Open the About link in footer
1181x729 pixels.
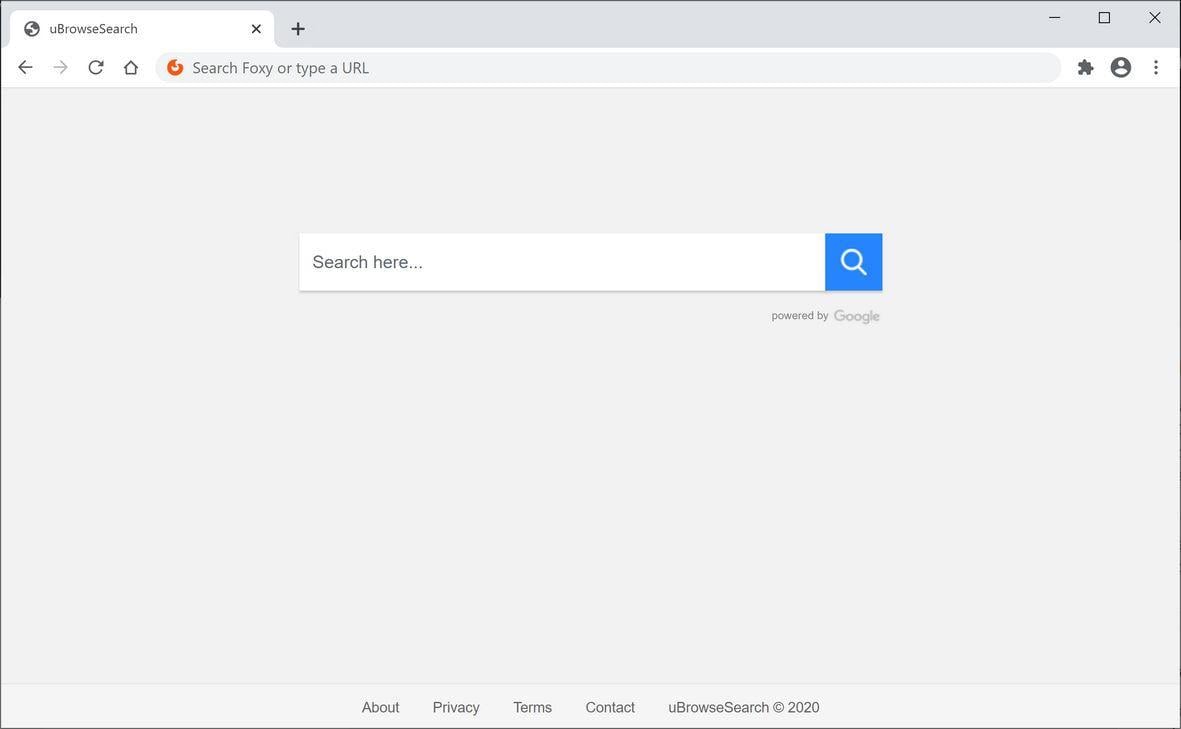point(380,707)
